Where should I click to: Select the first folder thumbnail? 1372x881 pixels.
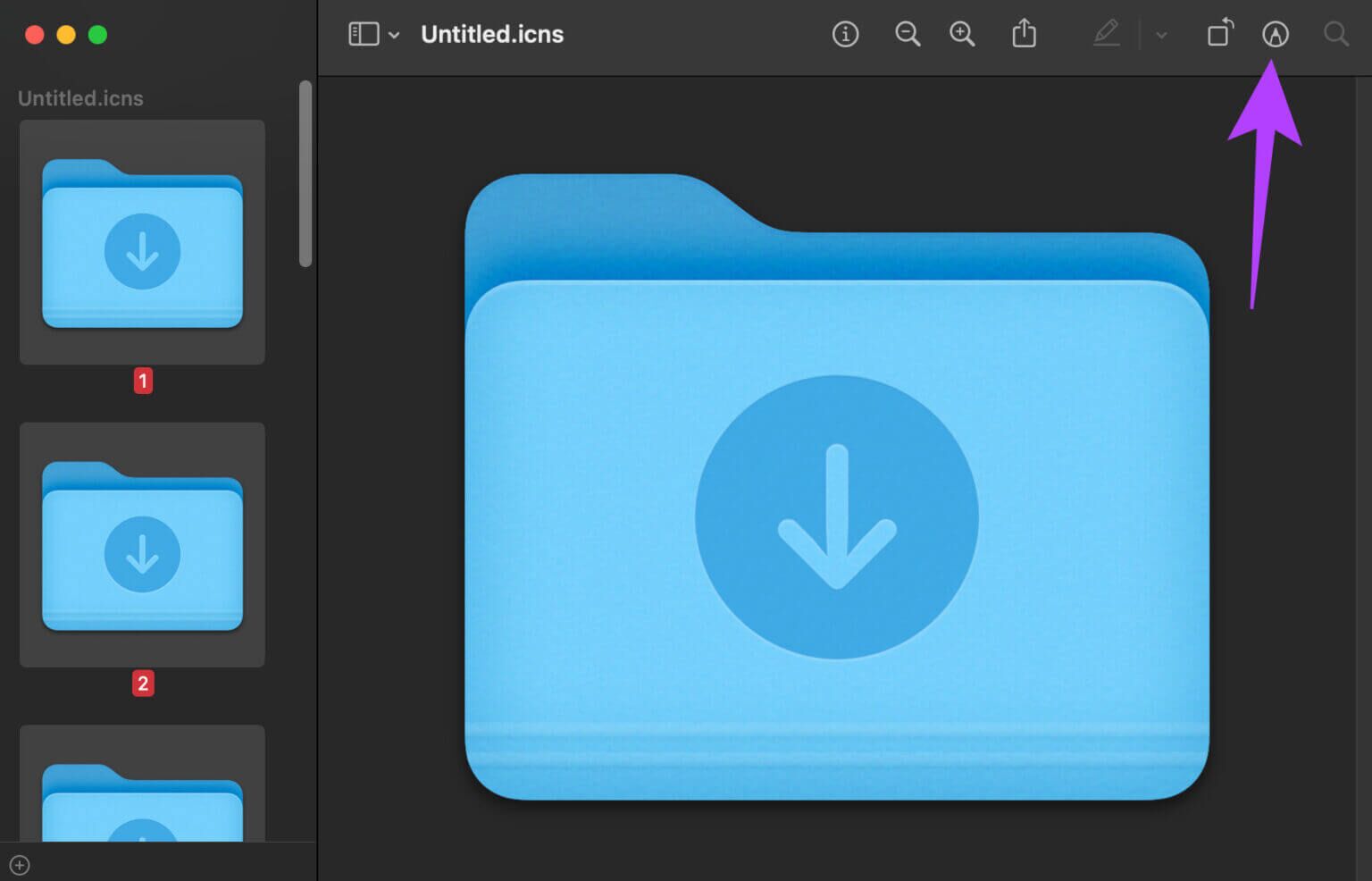tap(142, 243)
